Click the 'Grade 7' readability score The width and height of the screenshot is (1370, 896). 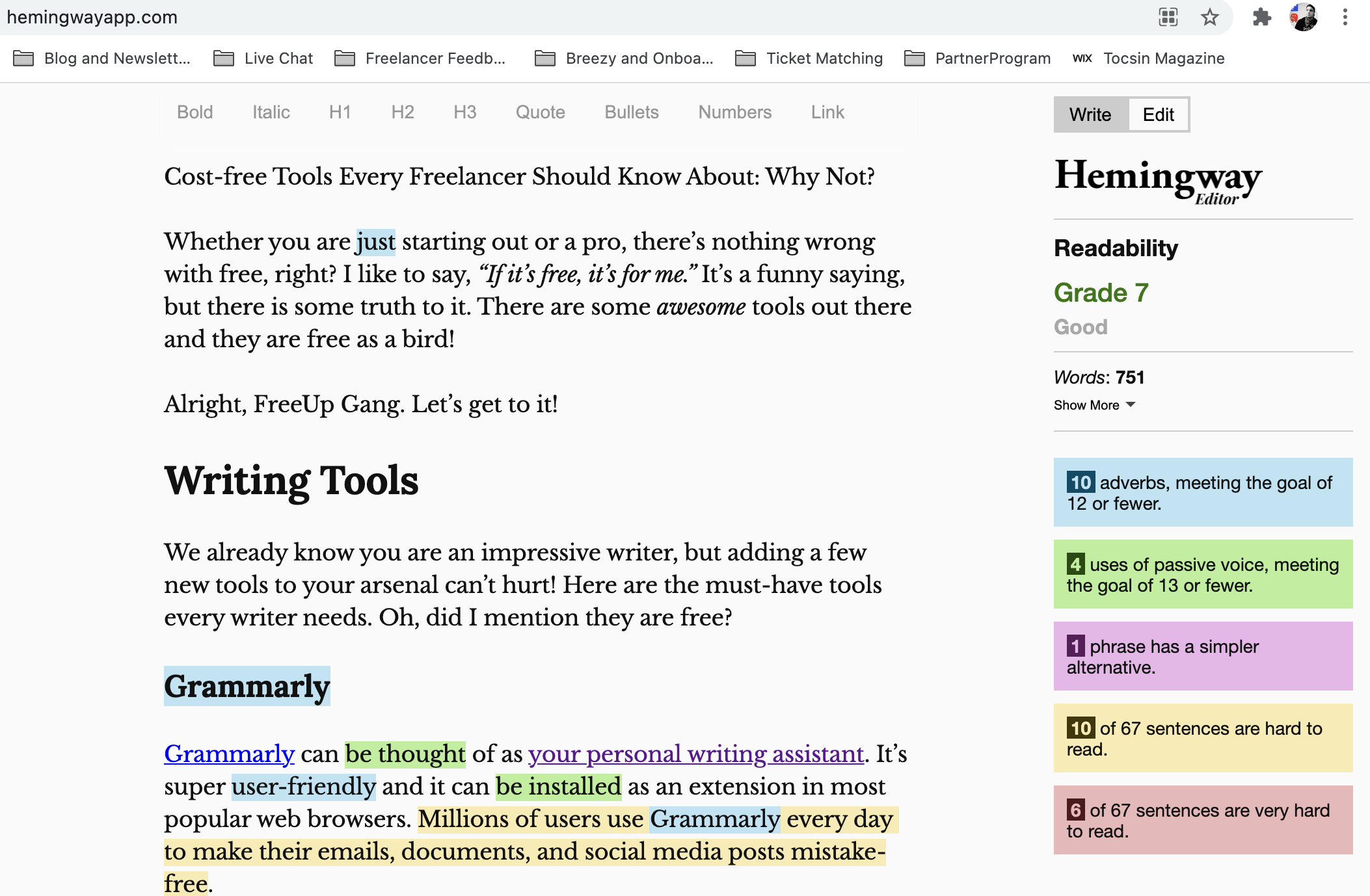(x=1101, y=293)
